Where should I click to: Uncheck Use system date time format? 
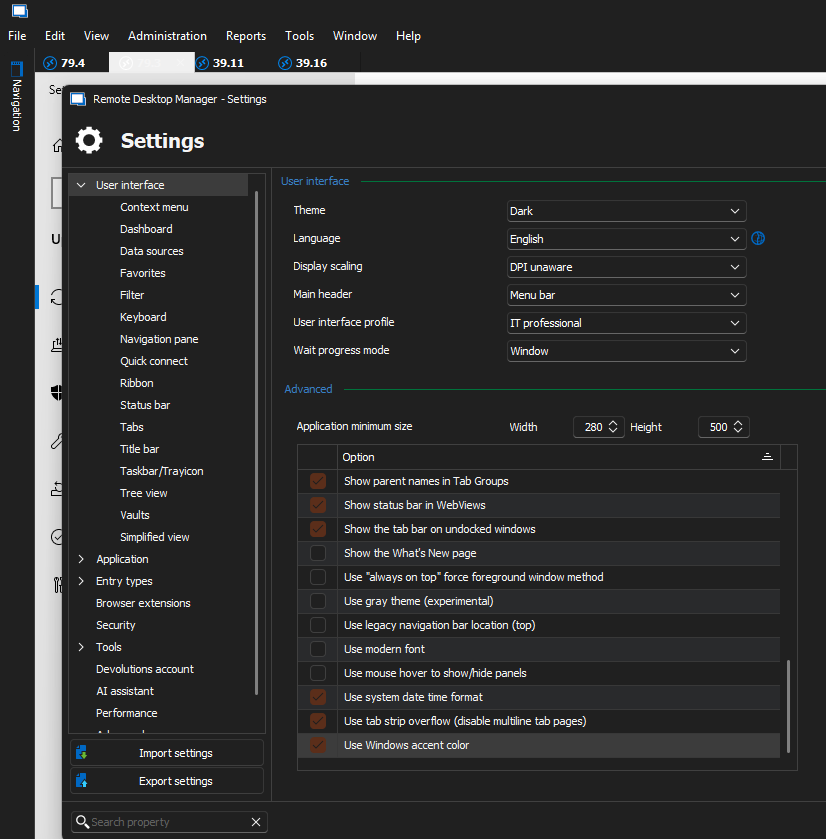pos(318,697)
